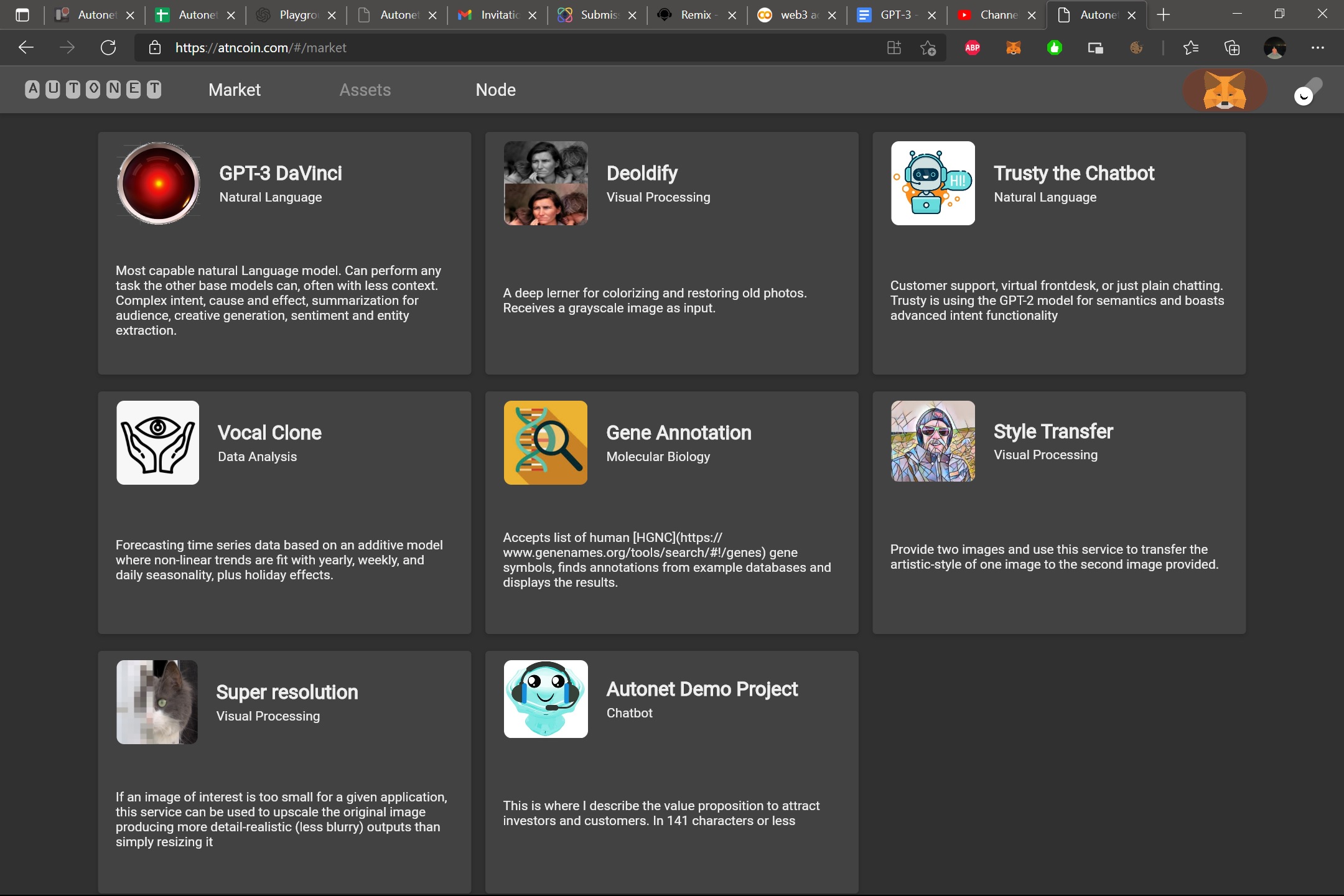Select the Gene Annotation title
The width and height of the screenshot is (1344, 896).
point(679,432)
